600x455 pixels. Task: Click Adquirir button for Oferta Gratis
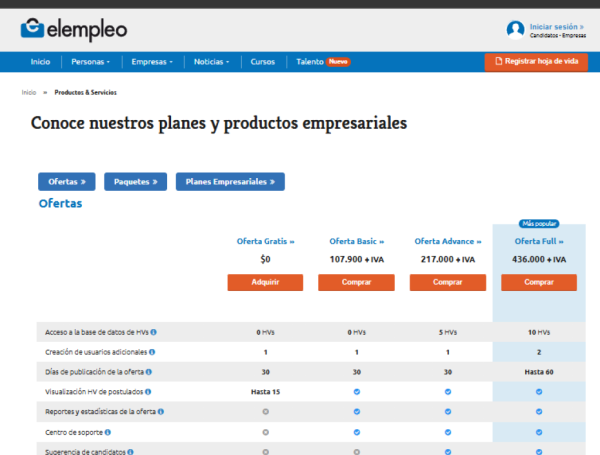click(265, 282)
